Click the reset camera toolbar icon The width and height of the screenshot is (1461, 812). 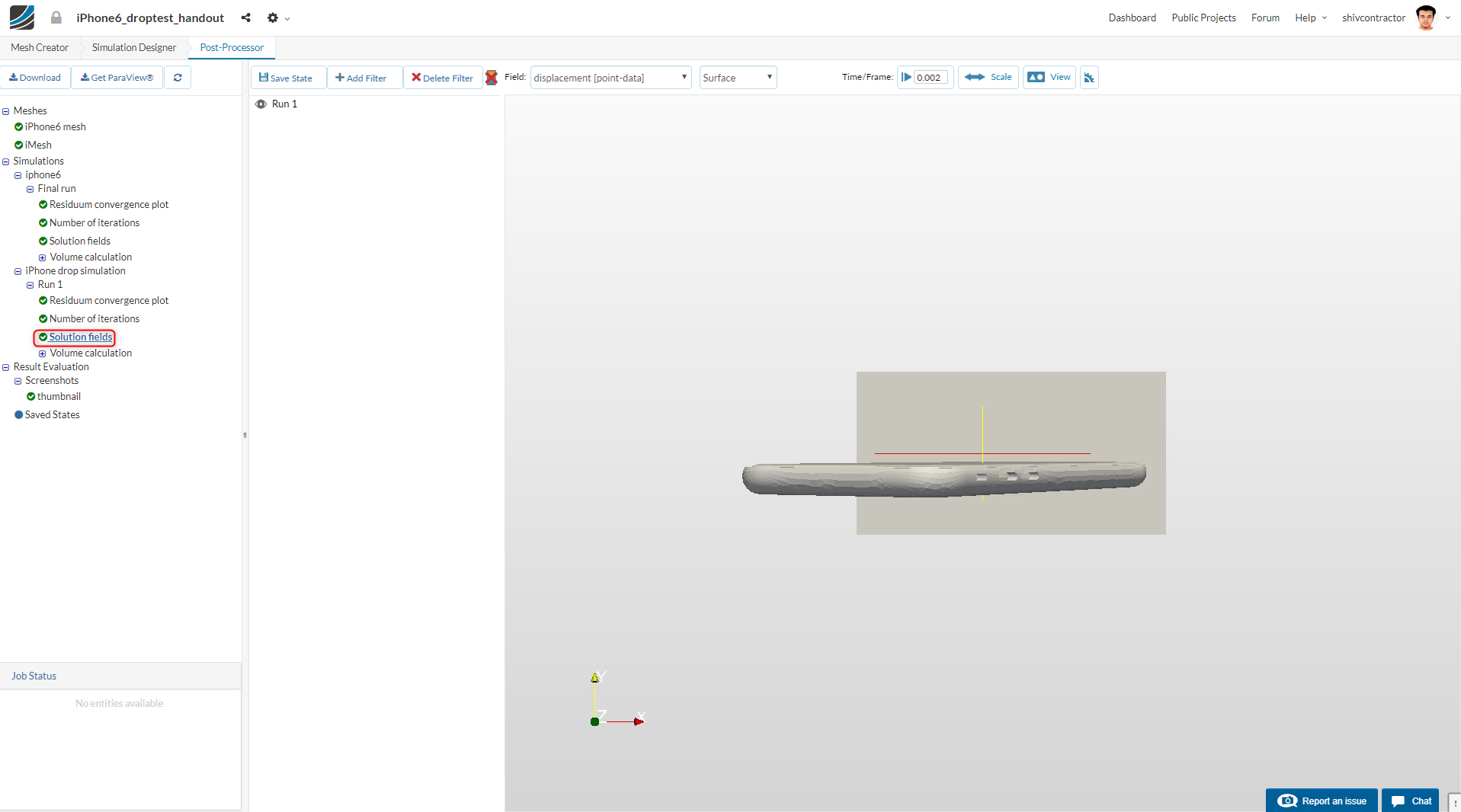1089,78
